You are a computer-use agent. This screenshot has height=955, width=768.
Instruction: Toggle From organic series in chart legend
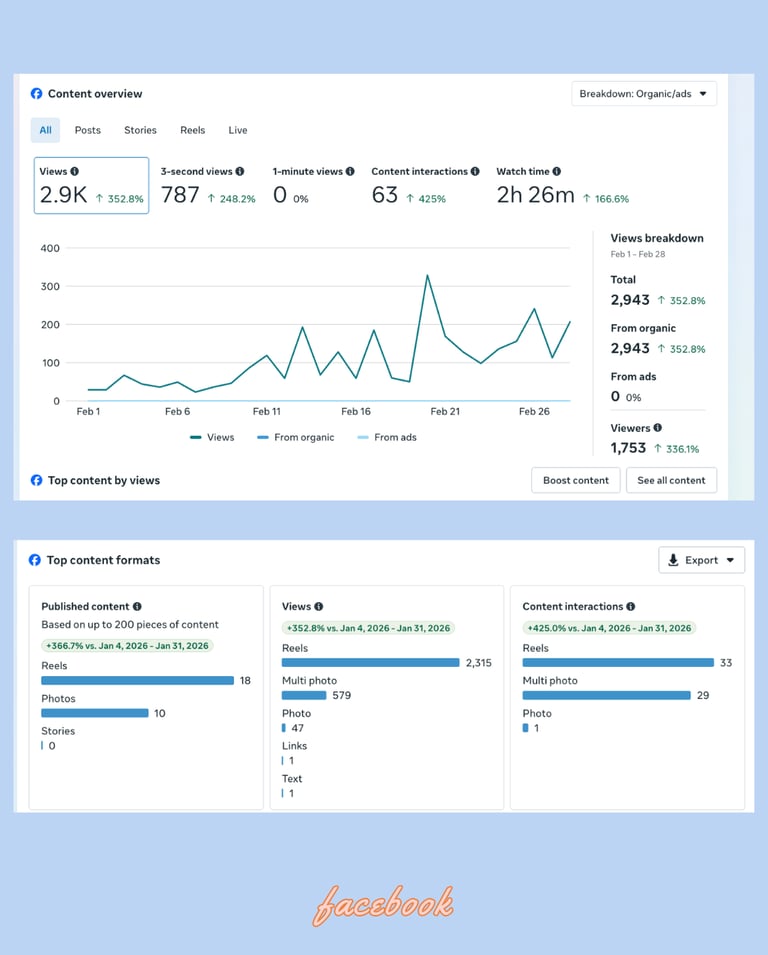(x=295, y=437)
